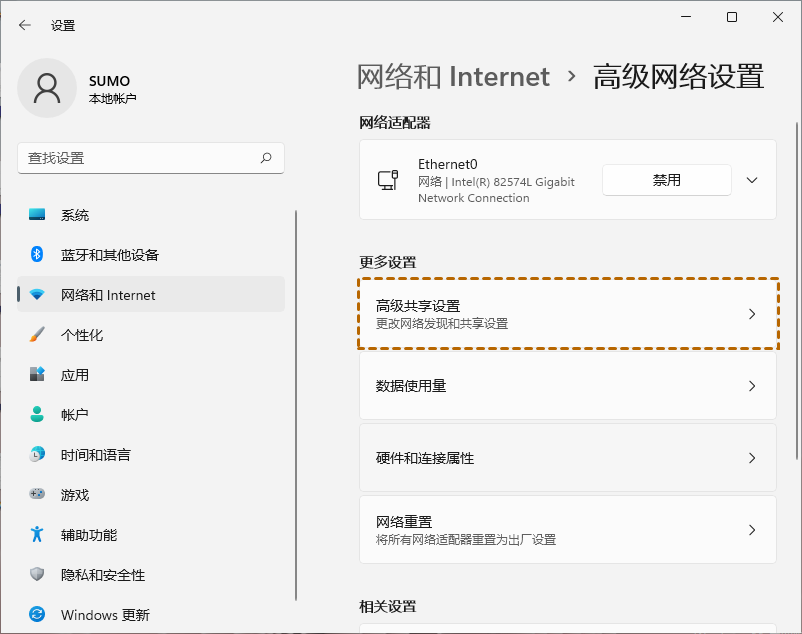
Task: Click the 更多设置 section heading
Action: 388,262
